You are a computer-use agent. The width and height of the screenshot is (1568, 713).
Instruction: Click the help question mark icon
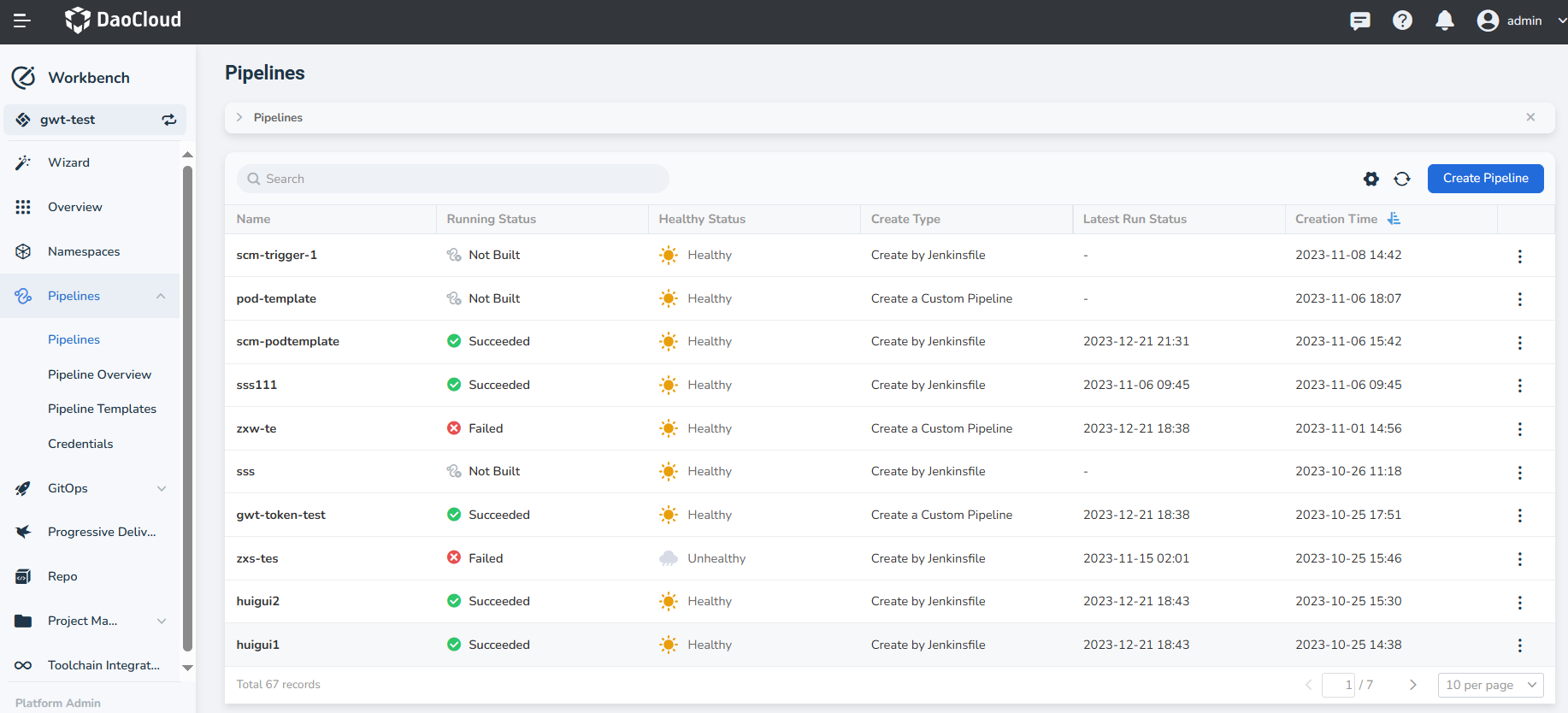click(x=1402, y=21)
